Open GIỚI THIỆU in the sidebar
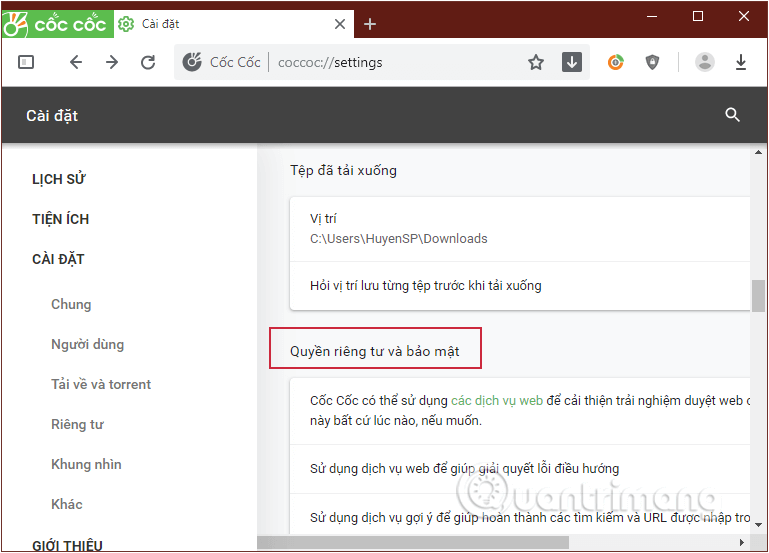 [x=67, y=545]
